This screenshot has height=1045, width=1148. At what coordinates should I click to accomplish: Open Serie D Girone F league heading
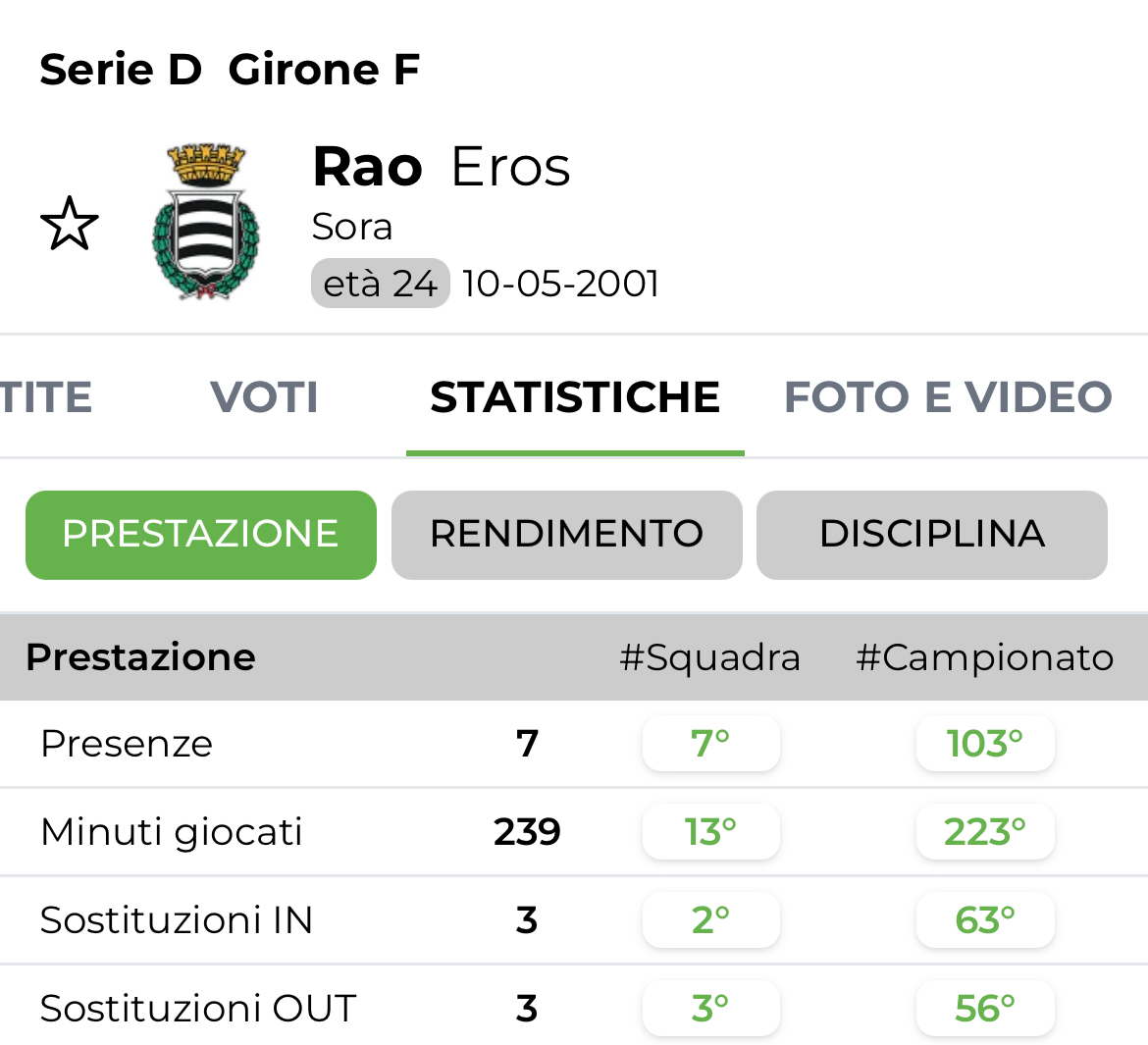pos(230,70)
